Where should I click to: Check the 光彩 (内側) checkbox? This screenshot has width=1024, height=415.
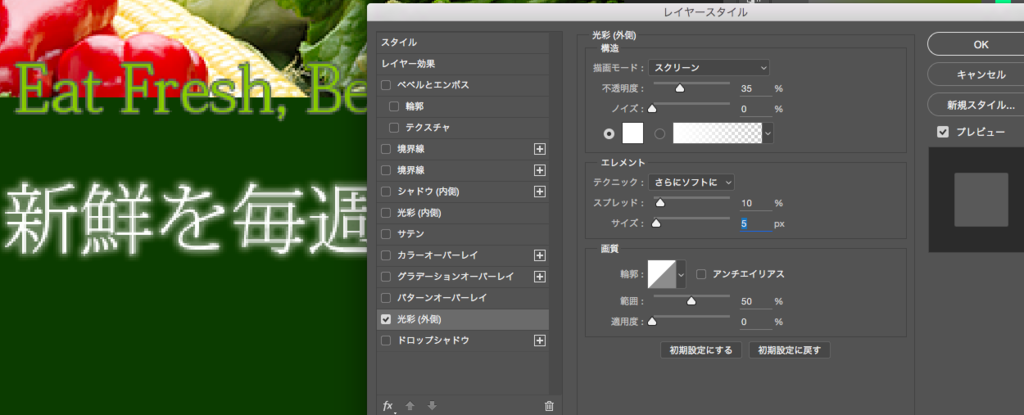coord(386,213)
